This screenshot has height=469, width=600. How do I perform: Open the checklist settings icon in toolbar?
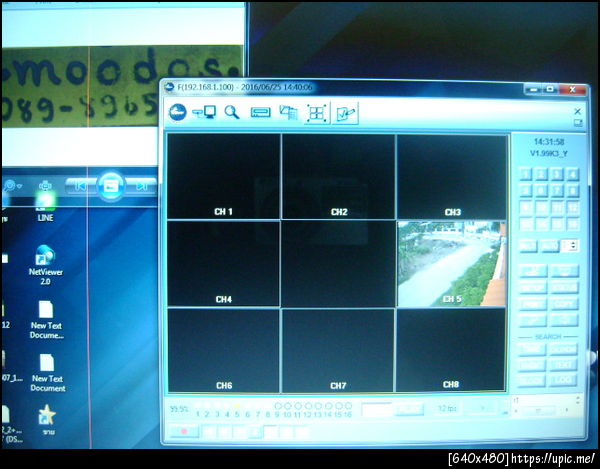(x=345, y=113)
